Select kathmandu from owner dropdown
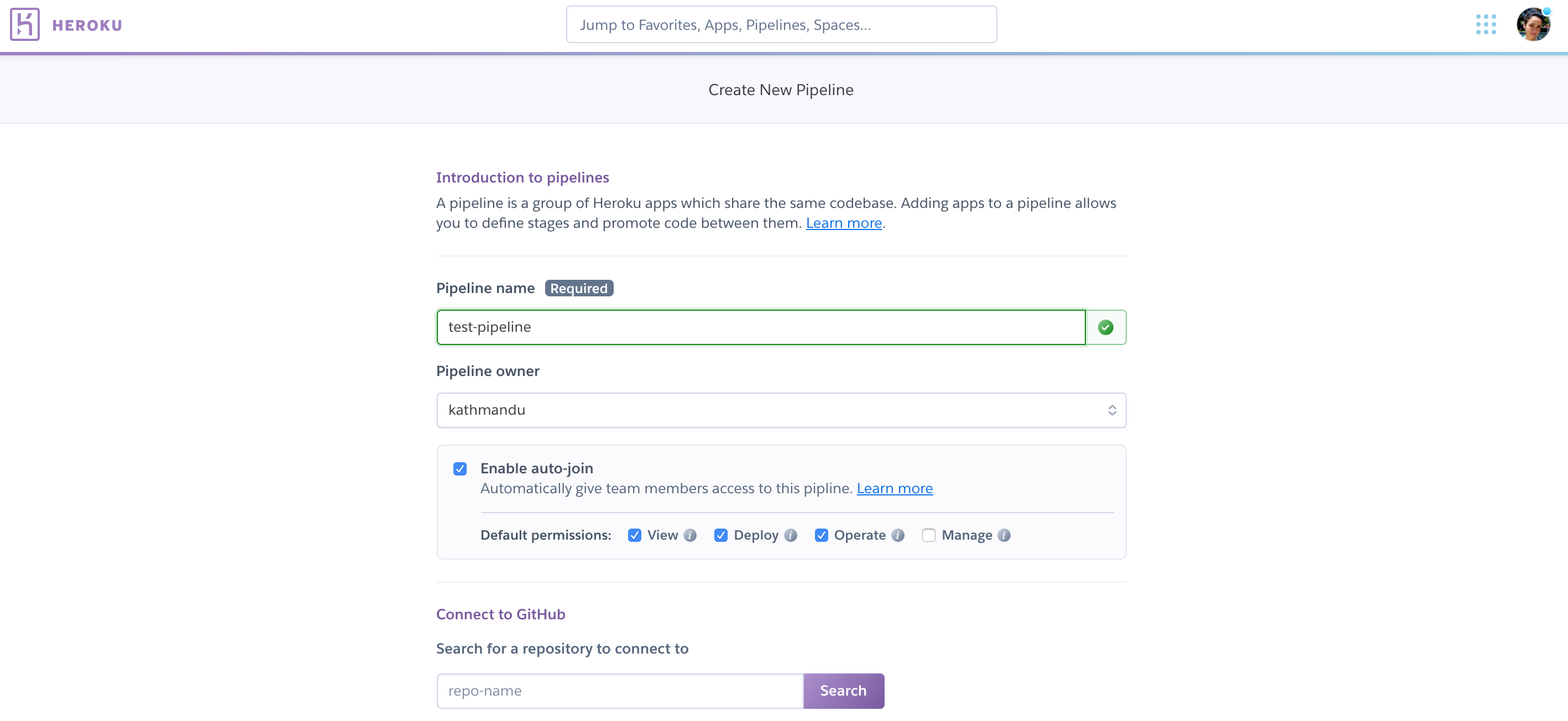The height and width of the screenshot is (721, 1568). coord(781,409)
